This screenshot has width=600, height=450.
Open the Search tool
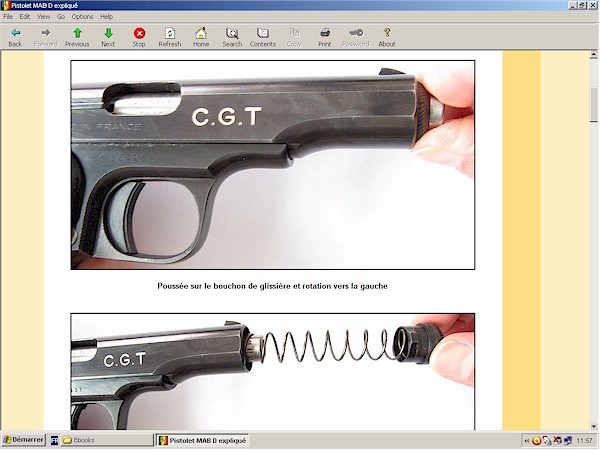point(232,38)
